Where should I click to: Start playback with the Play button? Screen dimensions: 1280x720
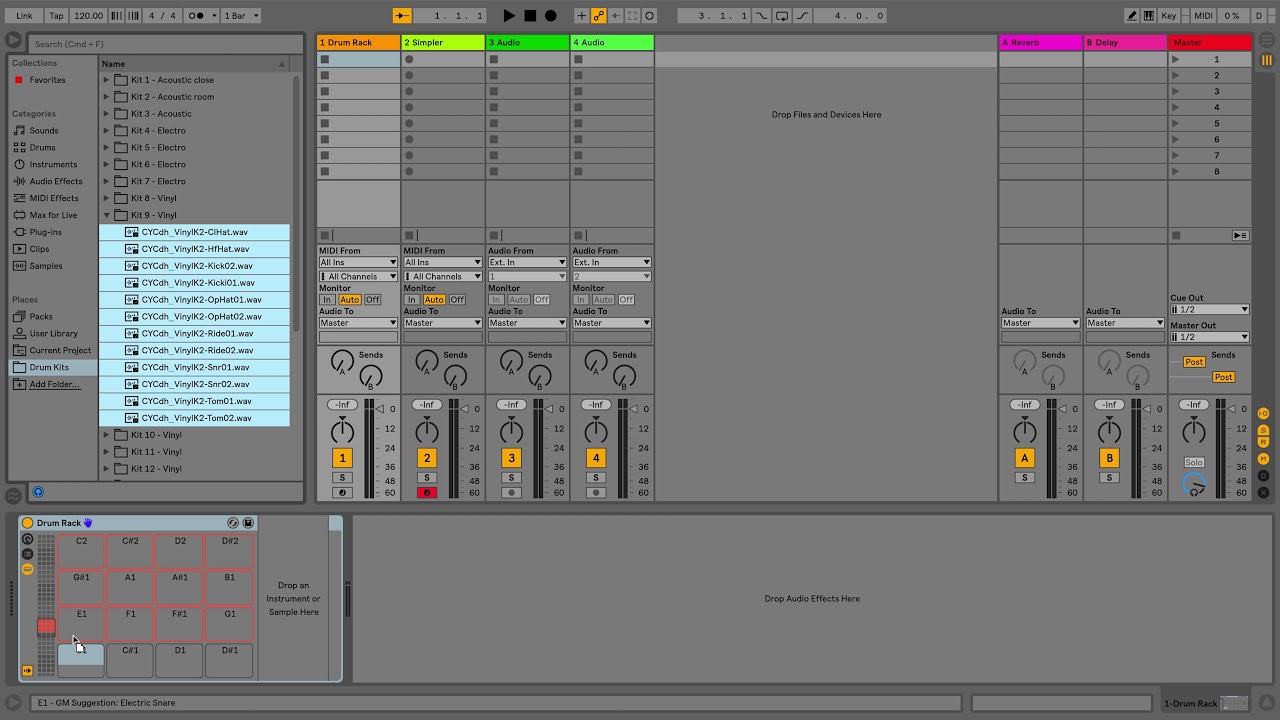[509, 16]
